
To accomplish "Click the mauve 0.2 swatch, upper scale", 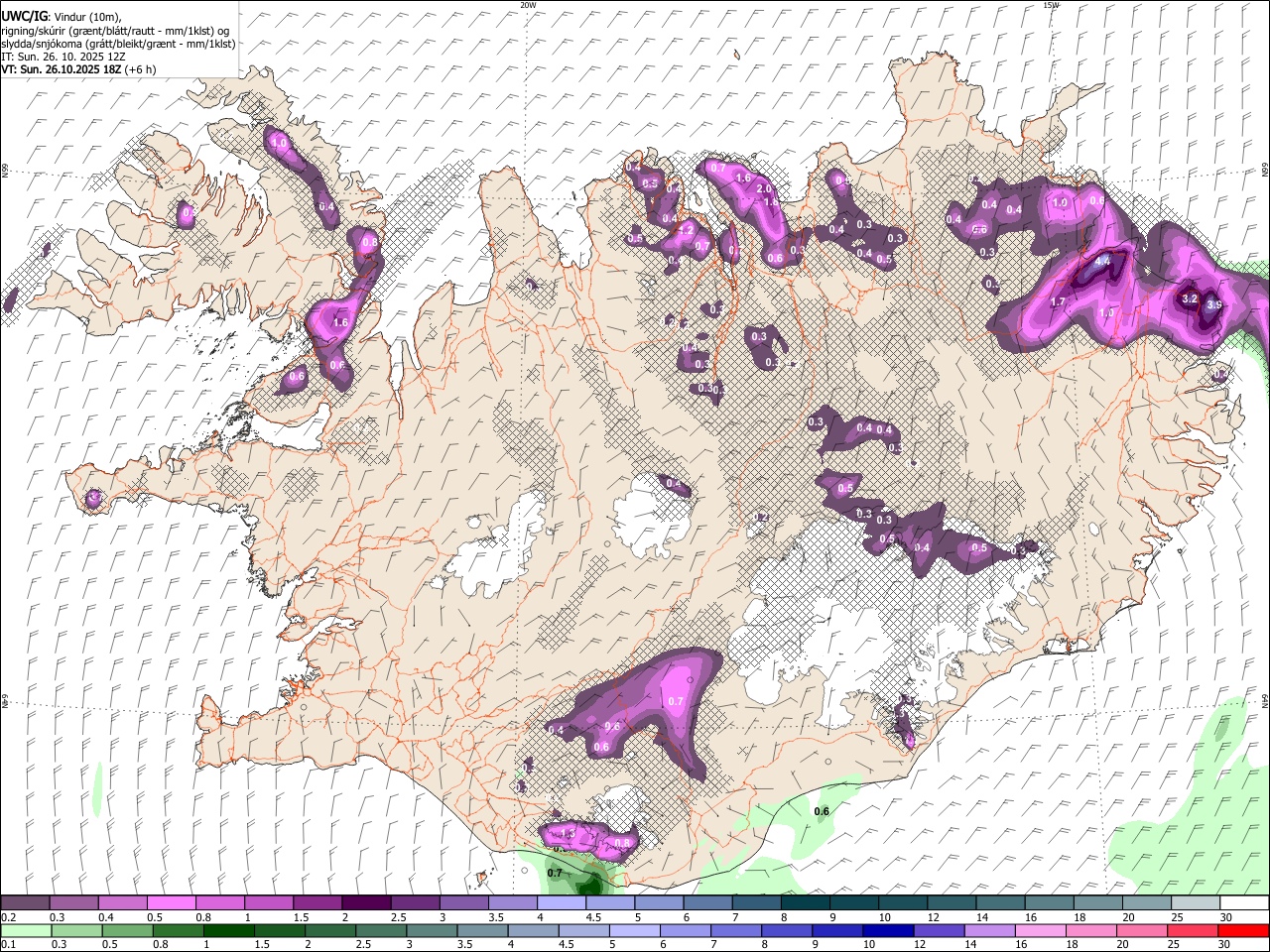I will (x=25, y=903).
